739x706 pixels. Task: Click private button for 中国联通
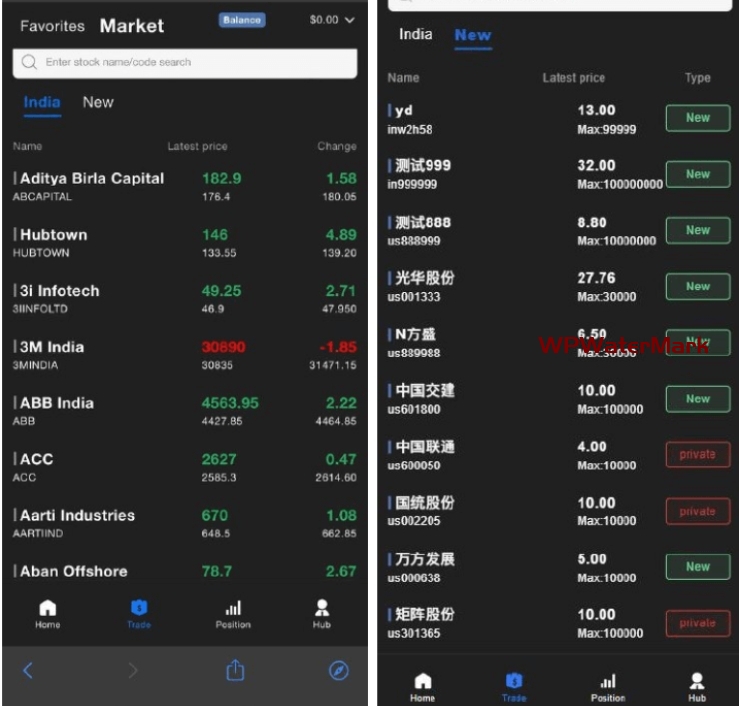(698, 455)
